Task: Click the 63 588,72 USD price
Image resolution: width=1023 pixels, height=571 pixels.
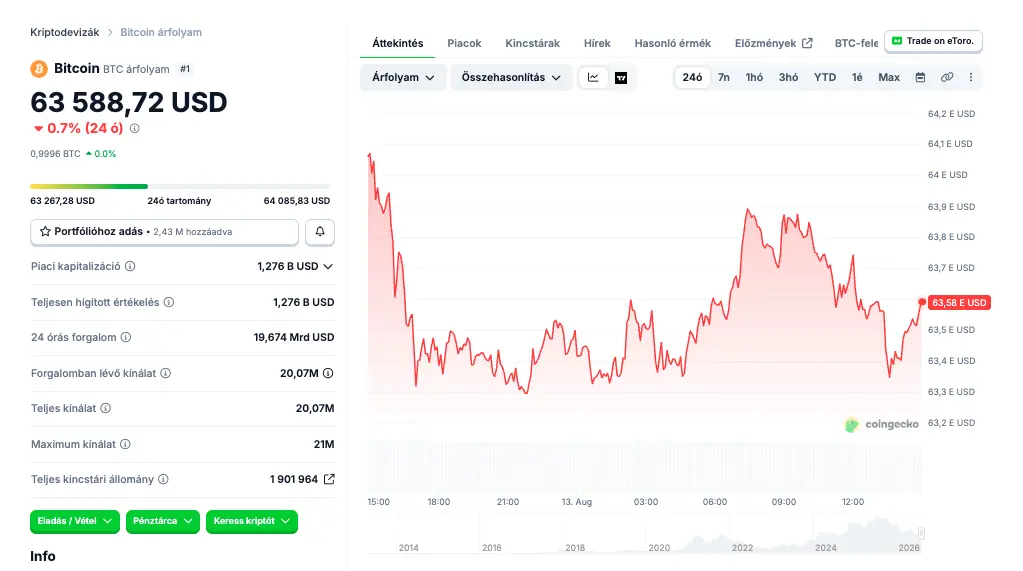Action: point(129,102)
